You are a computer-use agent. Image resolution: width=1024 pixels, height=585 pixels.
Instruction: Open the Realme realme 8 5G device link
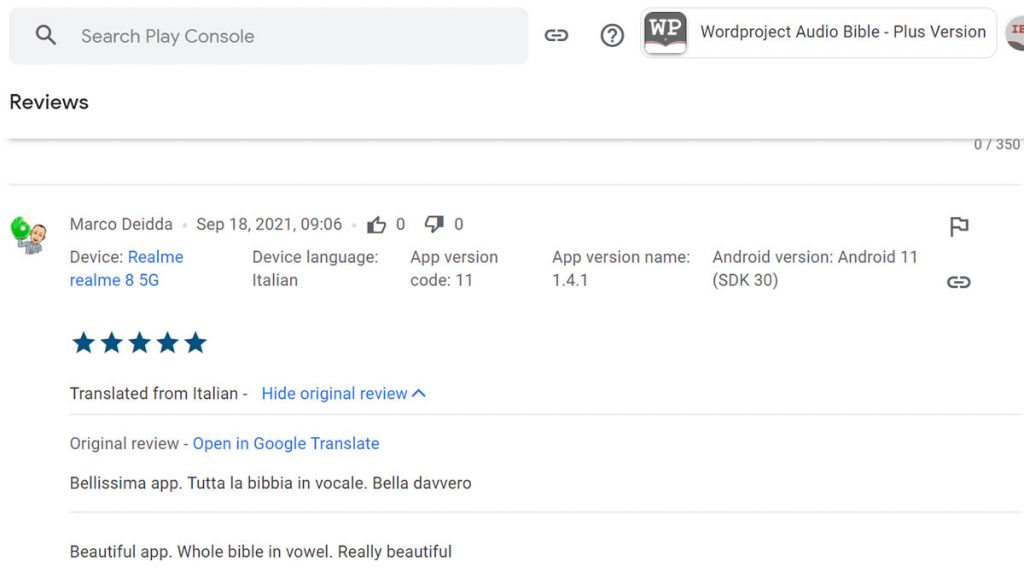[126, 269]
